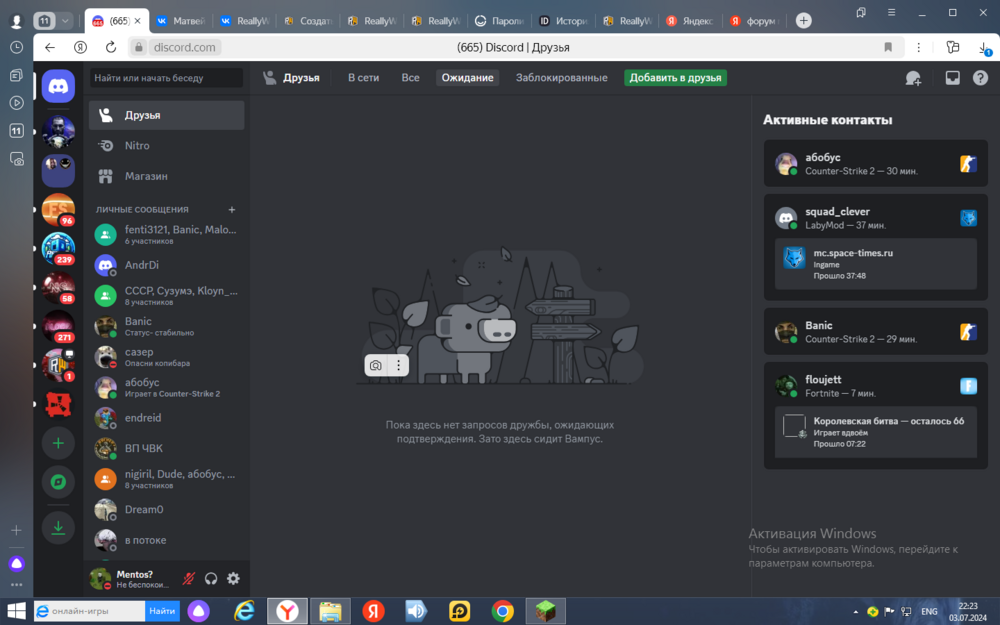
Task: Open the Inbox icon
Action: pyautogui.click(x=952, y=78)
